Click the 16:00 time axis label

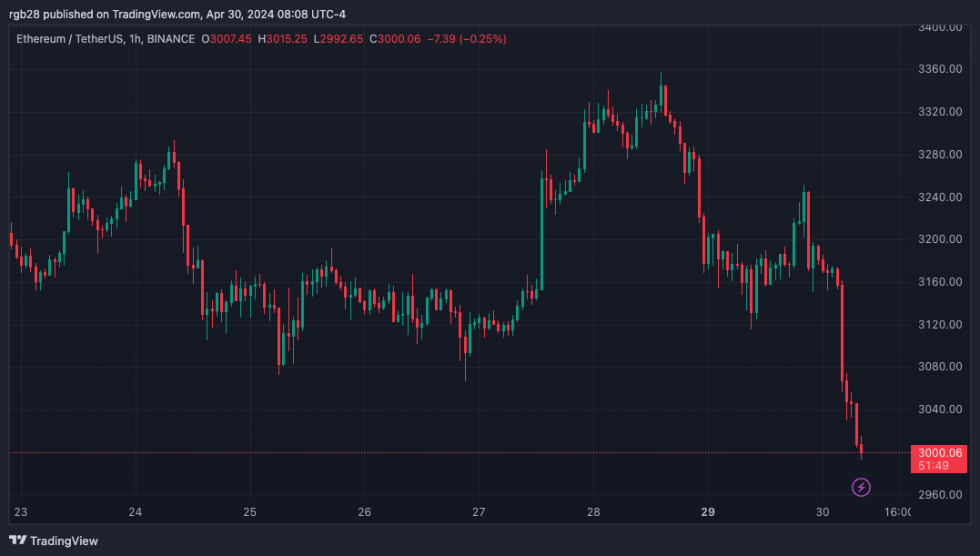click(899, 513)
